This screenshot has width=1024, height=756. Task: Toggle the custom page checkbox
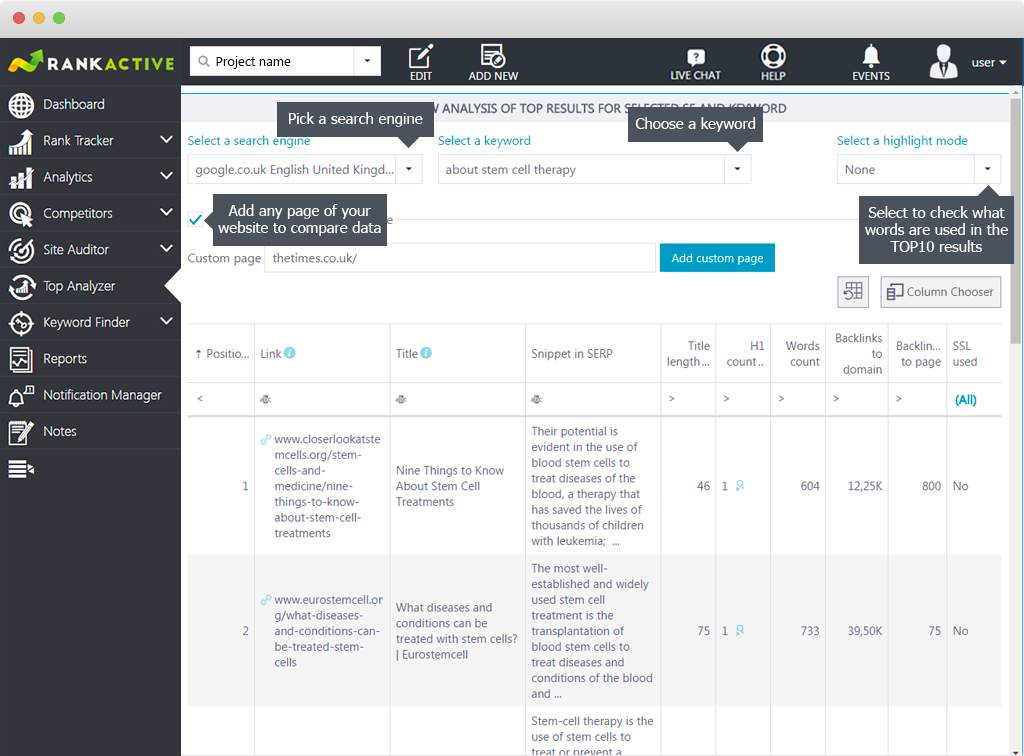195,220
